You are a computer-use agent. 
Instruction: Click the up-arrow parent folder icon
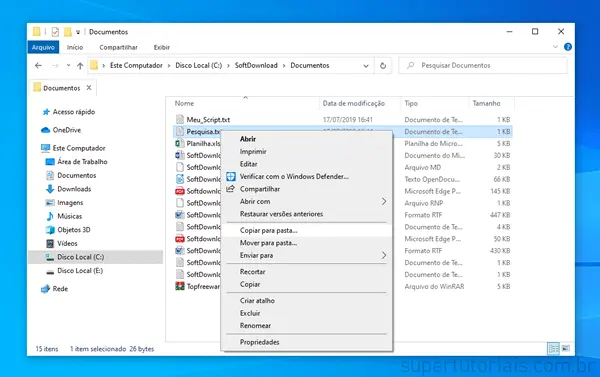[80, 66]
